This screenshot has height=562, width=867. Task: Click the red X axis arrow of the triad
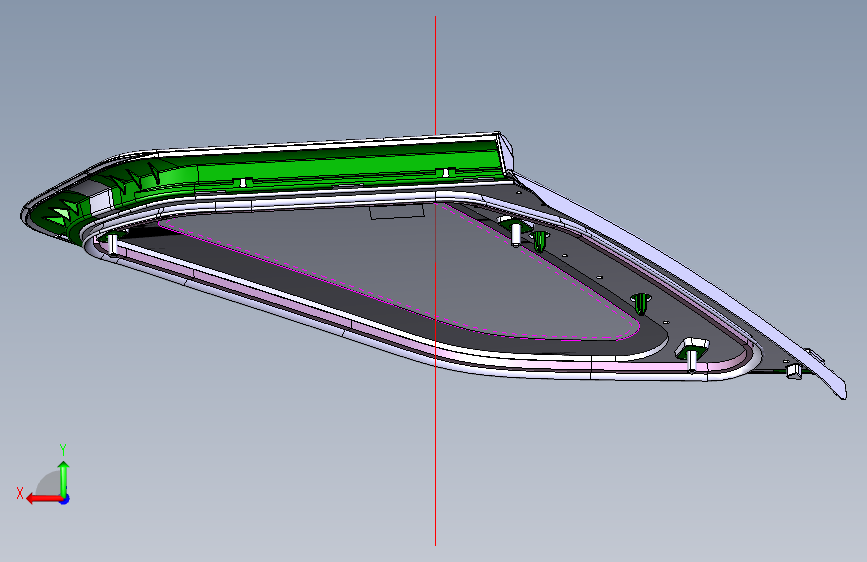(x=43, y=499)
